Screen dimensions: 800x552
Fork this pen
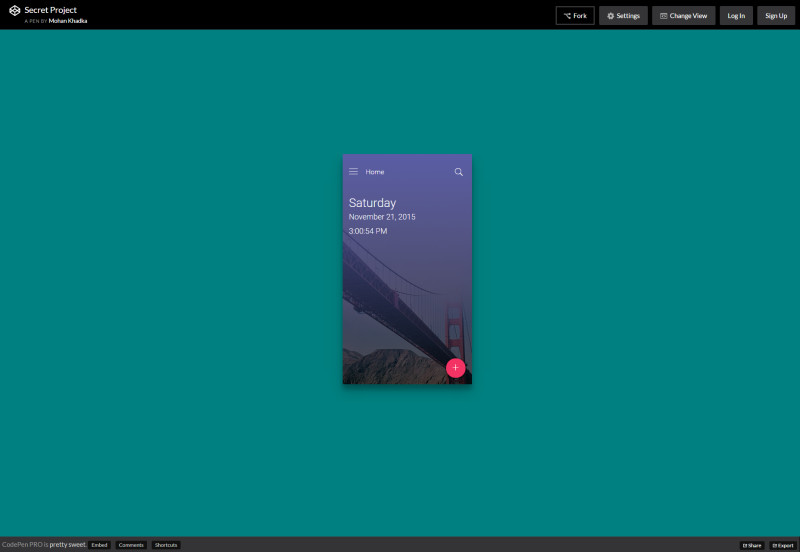tap(575, 16)
